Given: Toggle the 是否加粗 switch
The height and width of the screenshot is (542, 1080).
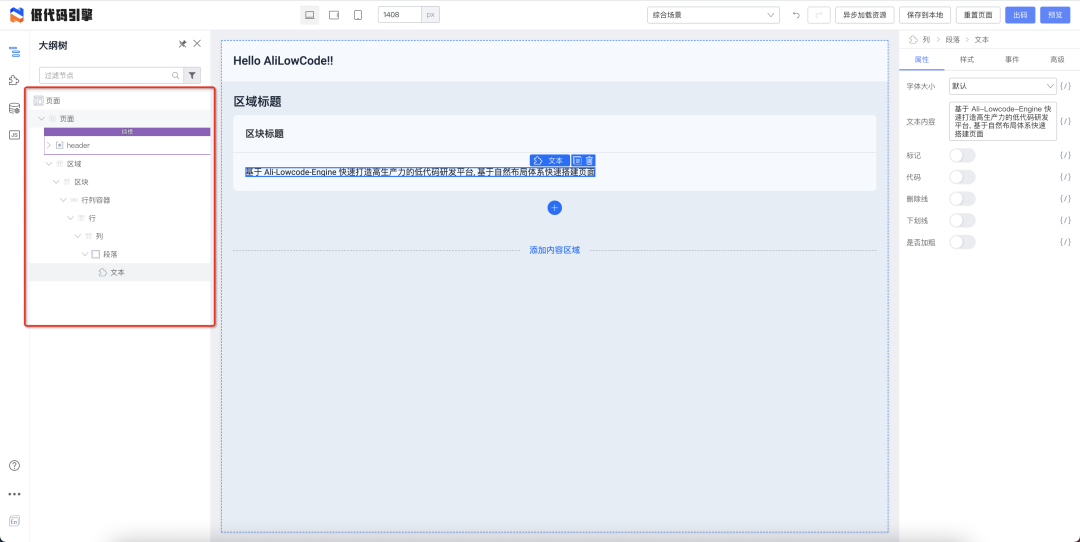Looking at the screenshot, I should point(962,242).
